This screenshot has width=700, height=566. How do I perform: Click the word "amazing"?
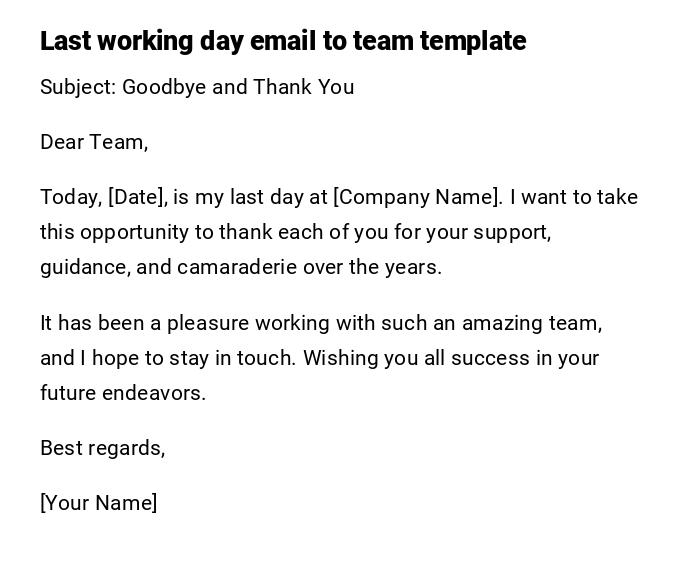click(x=501, y=323)
